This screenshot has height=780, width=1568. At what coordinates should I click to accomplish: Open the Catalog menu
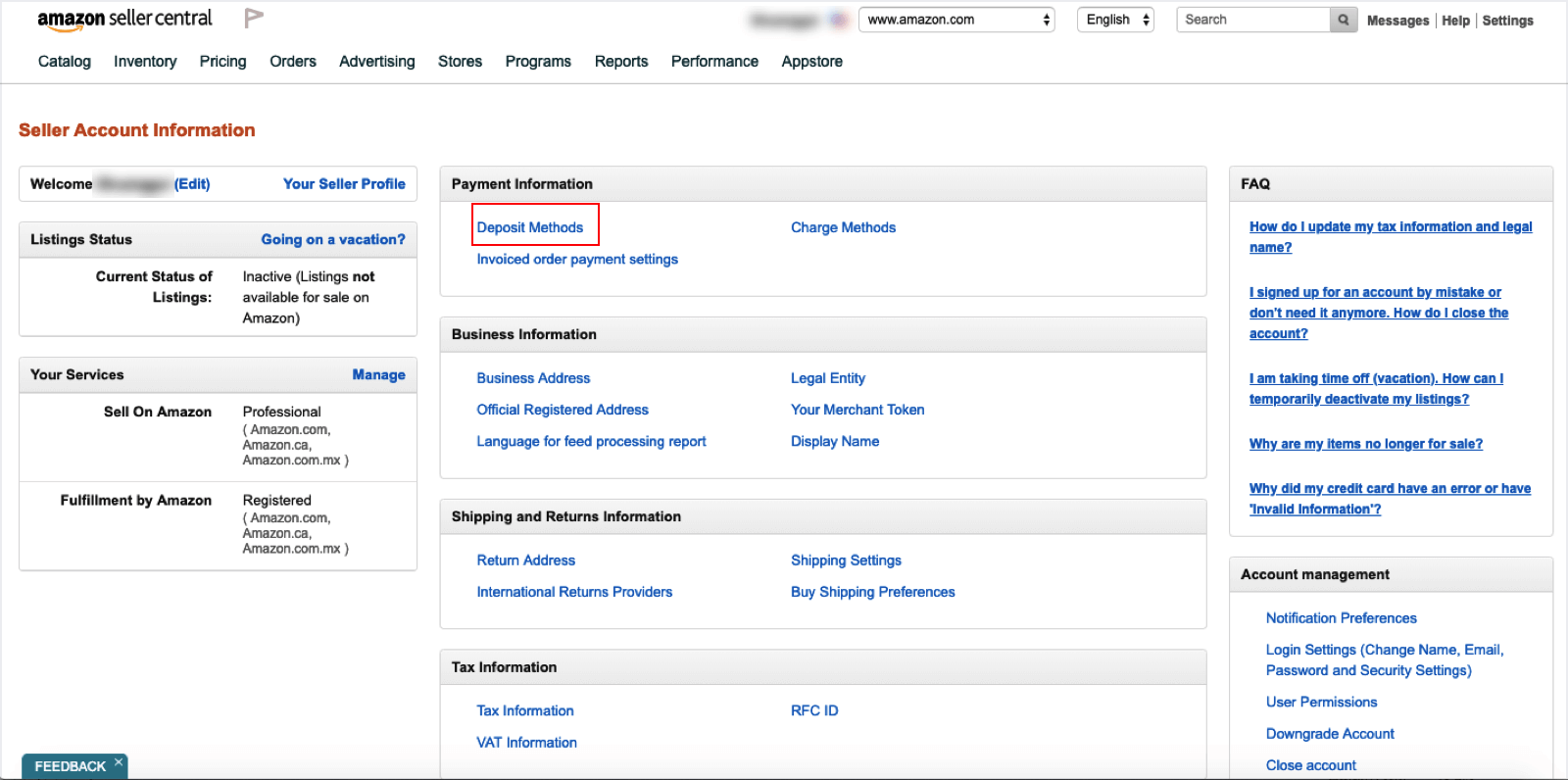[65, 61]
